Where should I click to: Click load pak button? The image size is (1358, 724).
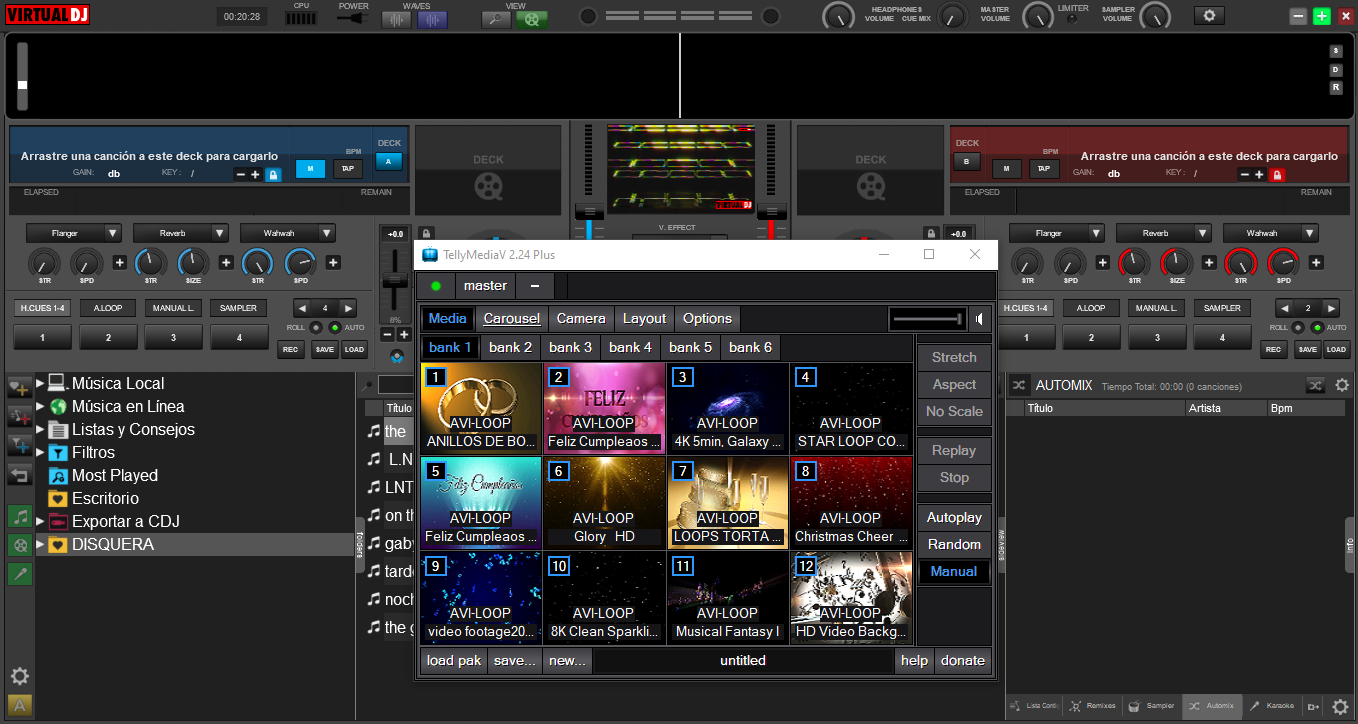(x=454, y=660)
